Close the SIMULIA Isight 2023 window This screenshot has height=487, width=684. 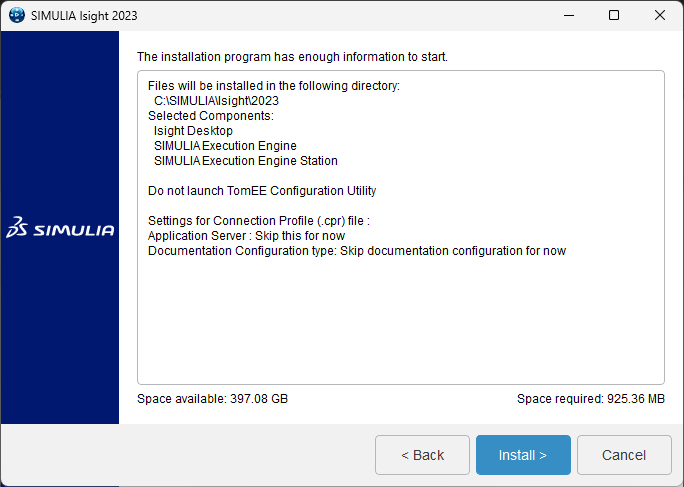(x=660, y=15)
